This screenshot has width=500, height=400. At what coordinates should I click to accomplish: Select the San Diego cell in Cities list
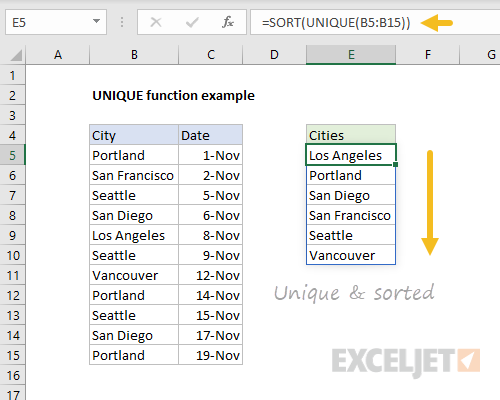click(x=351, y=195)
